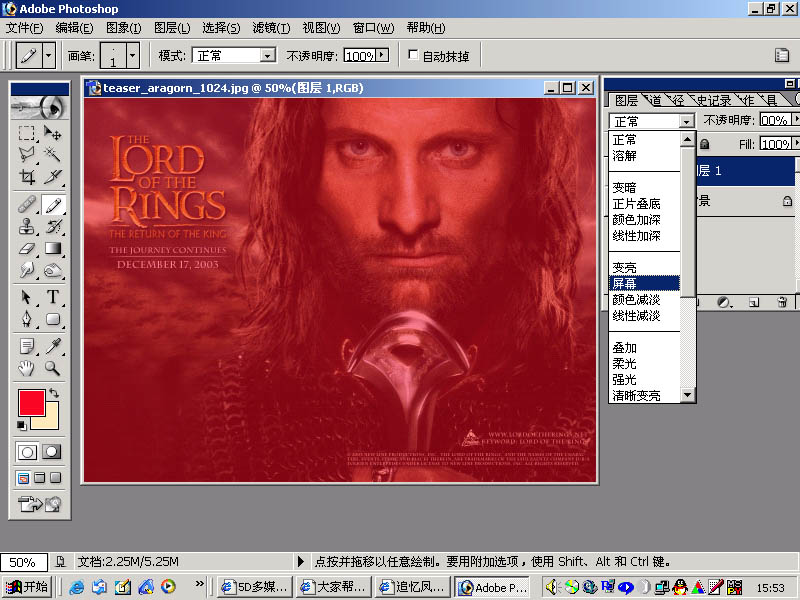Select the Eyedropper tool

coord(53,346)
